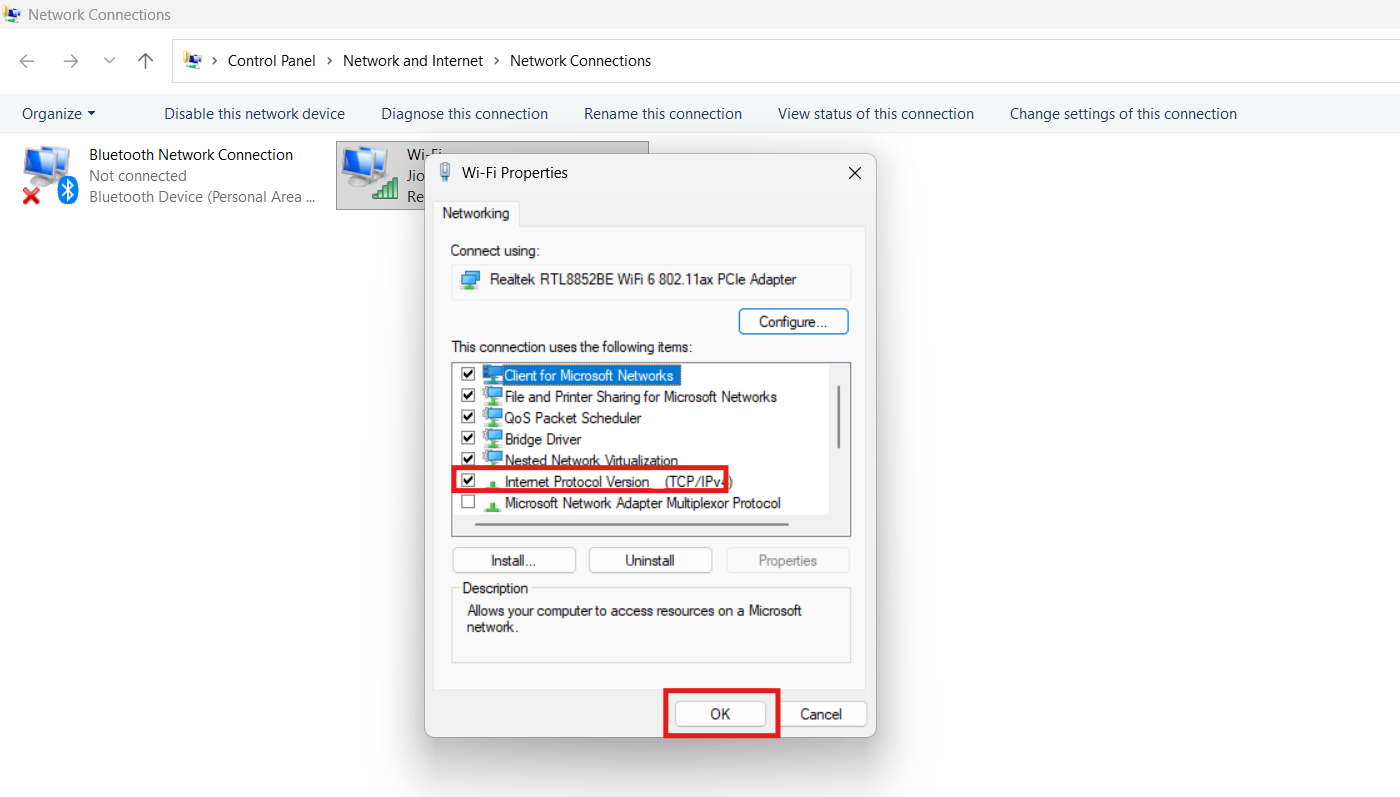The width and height of the screenshot is (1400, 797).
Task: Select Client for Microsoft Networks item text
Action: 589,376
